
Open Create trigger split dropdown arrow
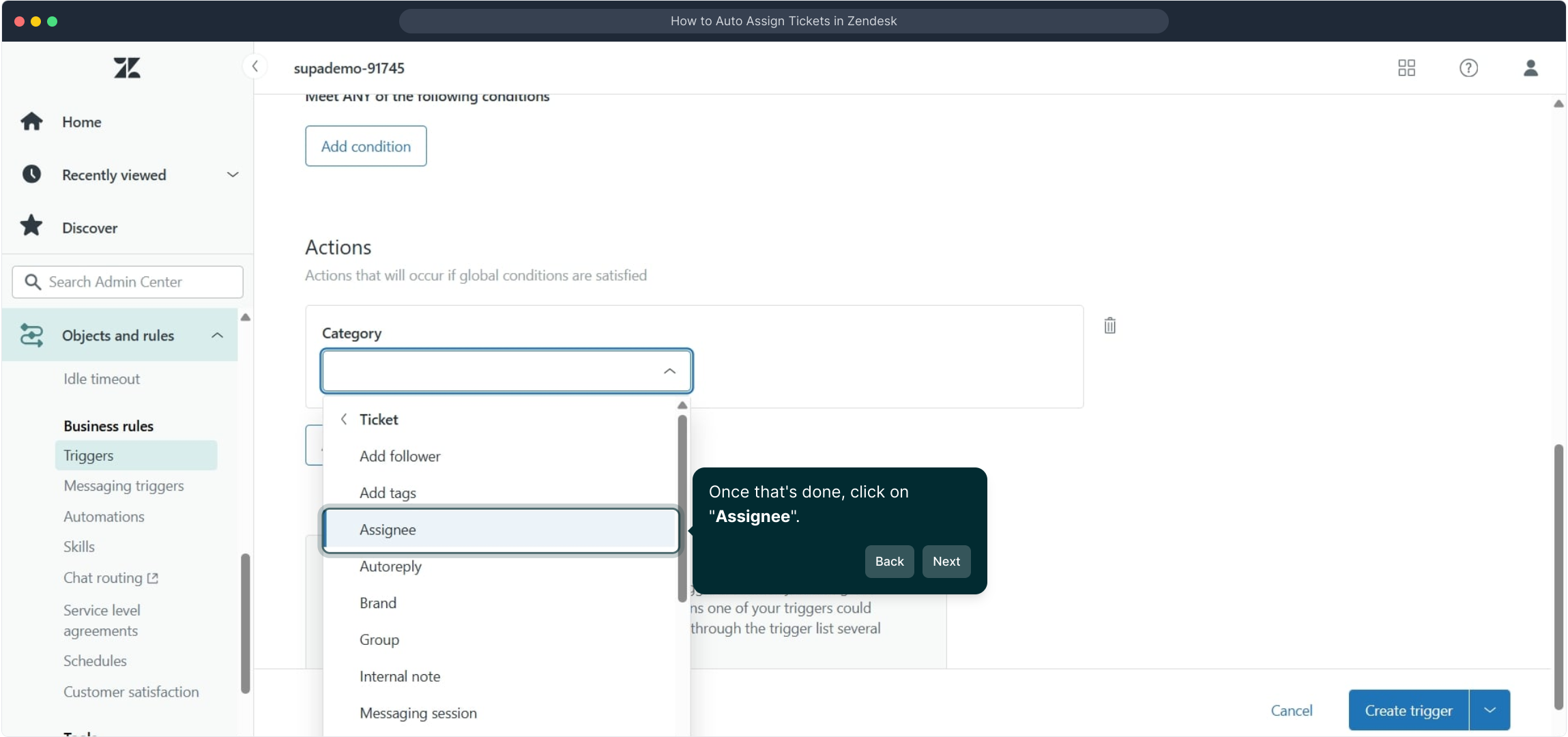[x=1490, y=710]
